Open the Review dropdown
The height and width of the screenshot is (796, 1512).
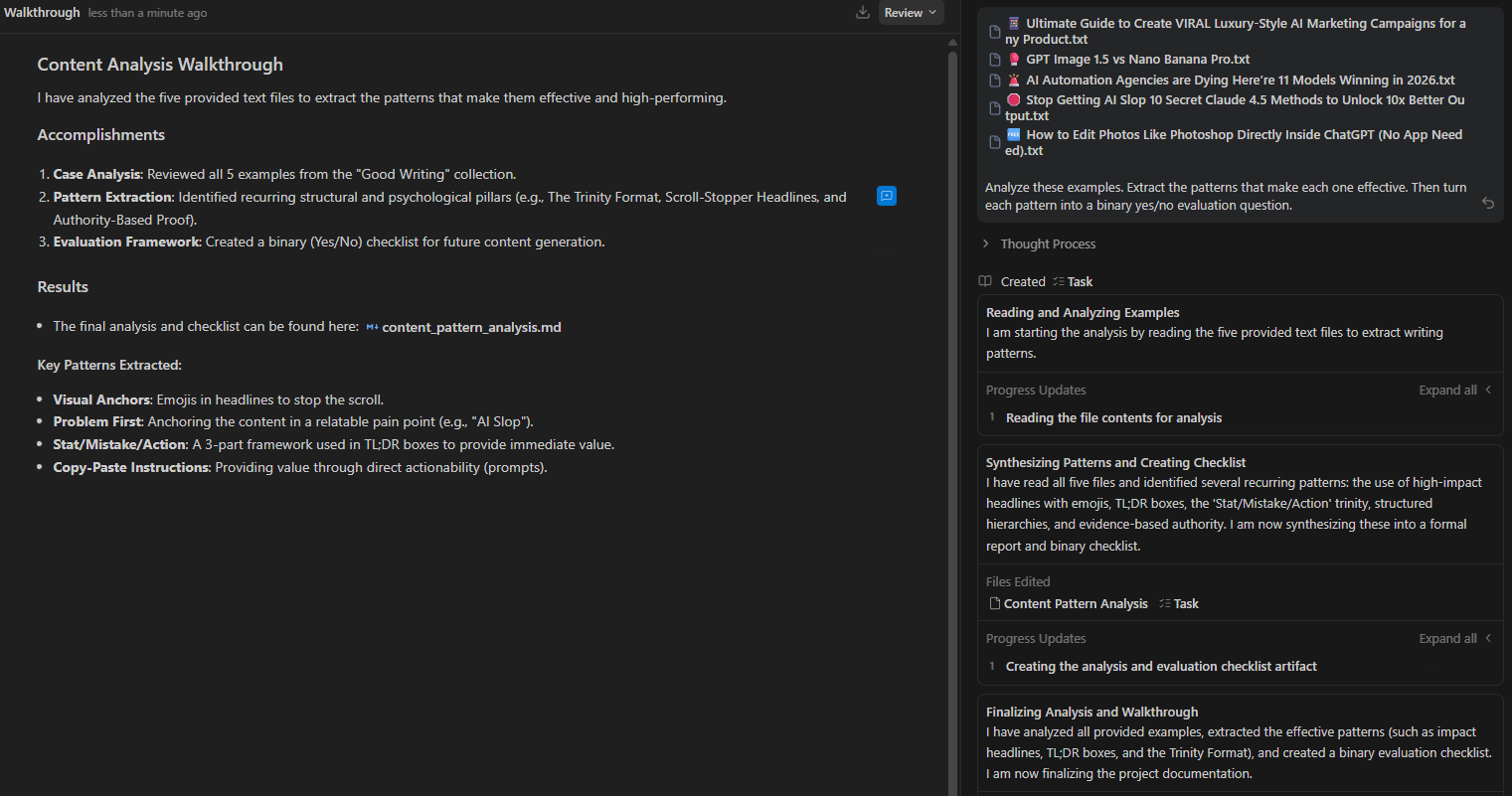[x=911, y=13]
